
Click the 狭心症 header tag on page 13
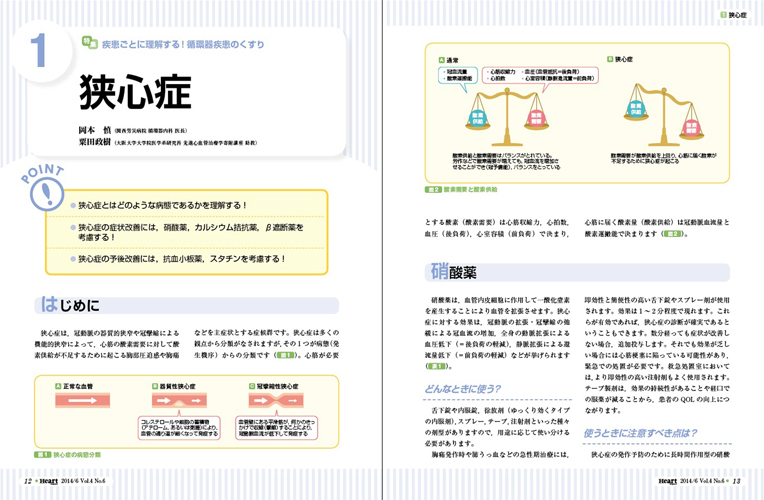733,15
